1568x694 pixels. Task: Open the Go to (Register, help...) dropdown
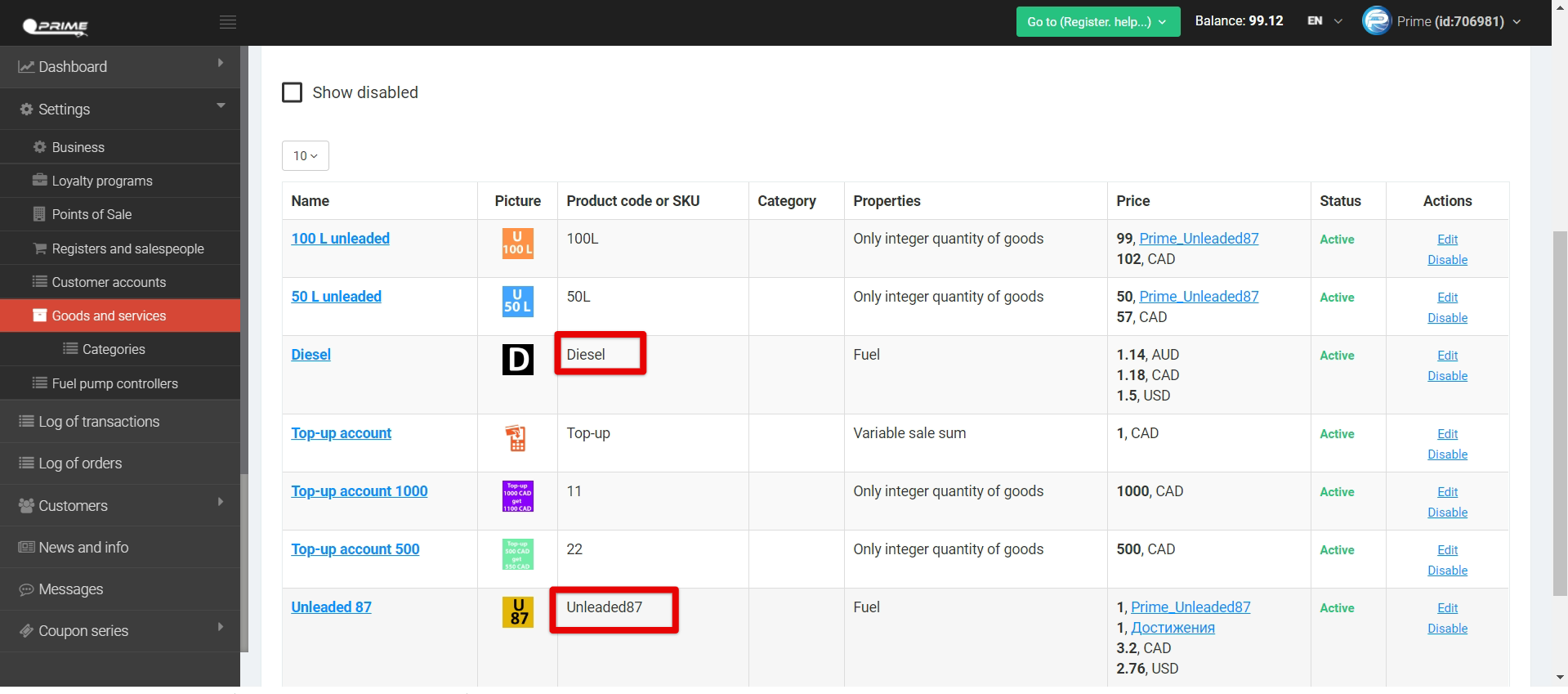pyautogui.click(x=1097, y=22)
